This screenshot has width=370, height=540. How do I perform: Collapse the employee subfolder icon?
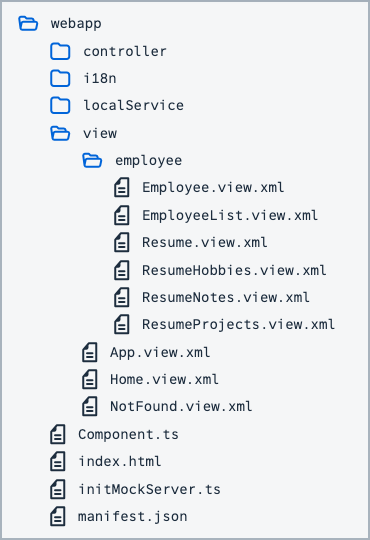(x=92, y=160)
